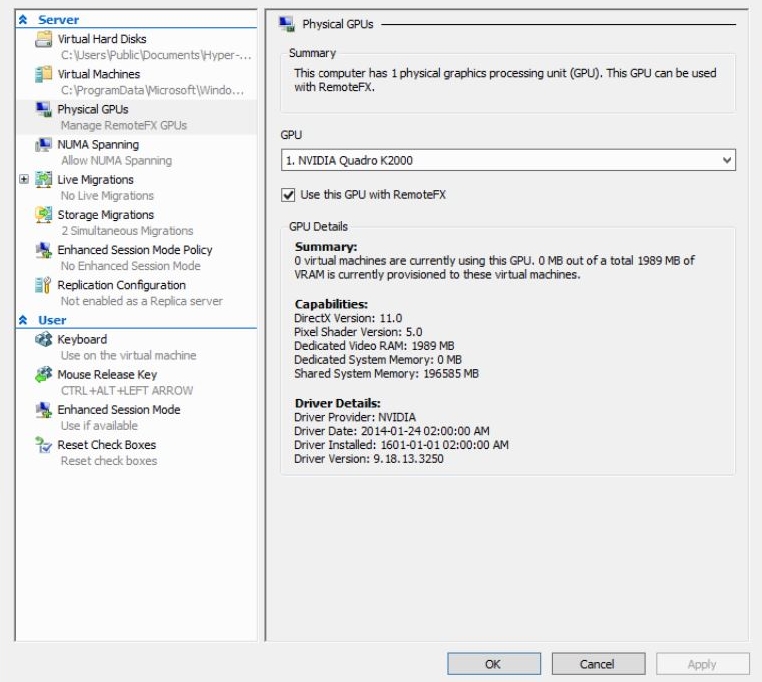
Task: Click '2 Simultaneous Migrations' subtitle
Action: coord(127,230)
